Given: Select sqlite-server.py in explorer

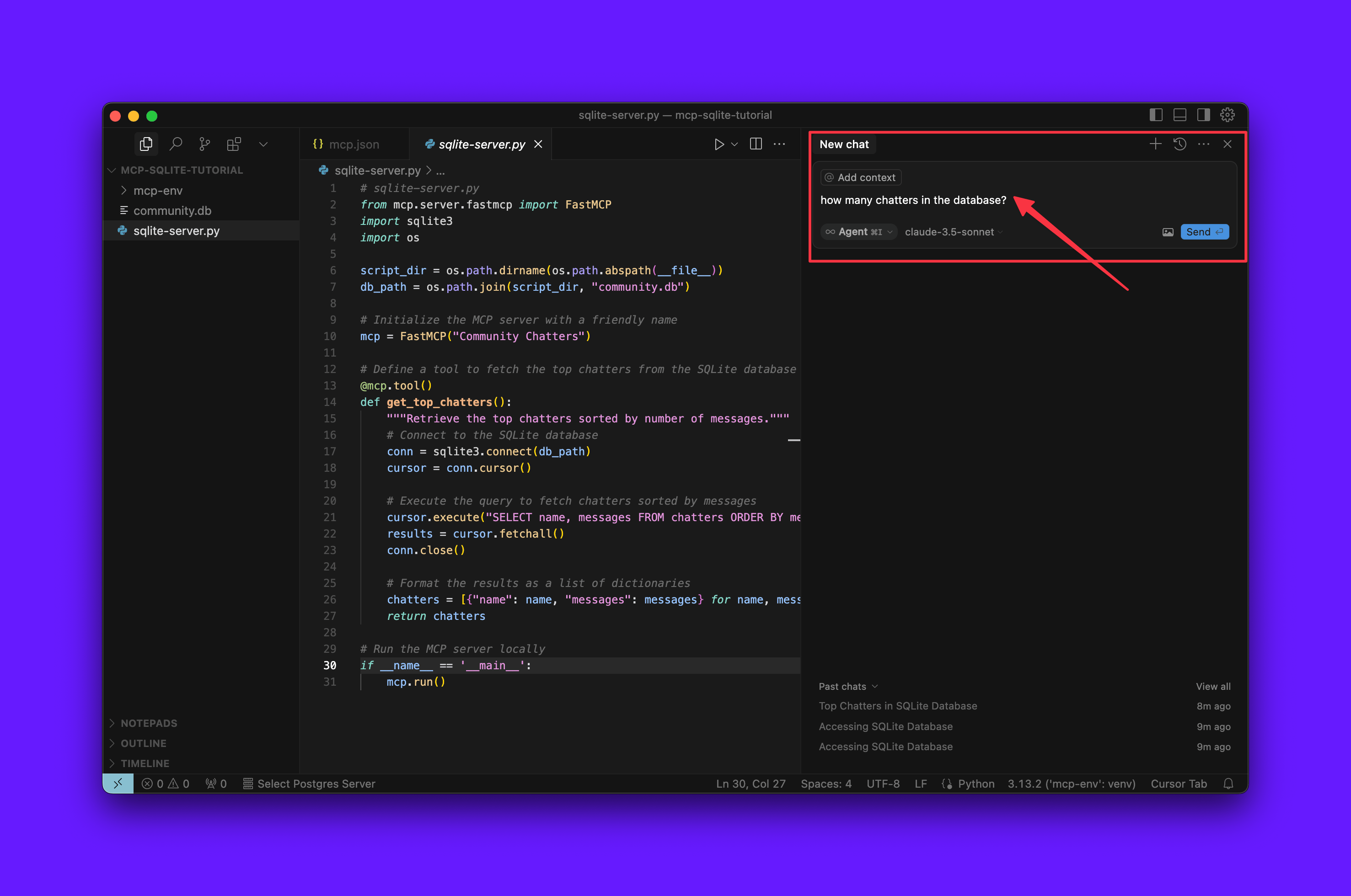Looking at the screenshot, I should click(x=201, y=231).
